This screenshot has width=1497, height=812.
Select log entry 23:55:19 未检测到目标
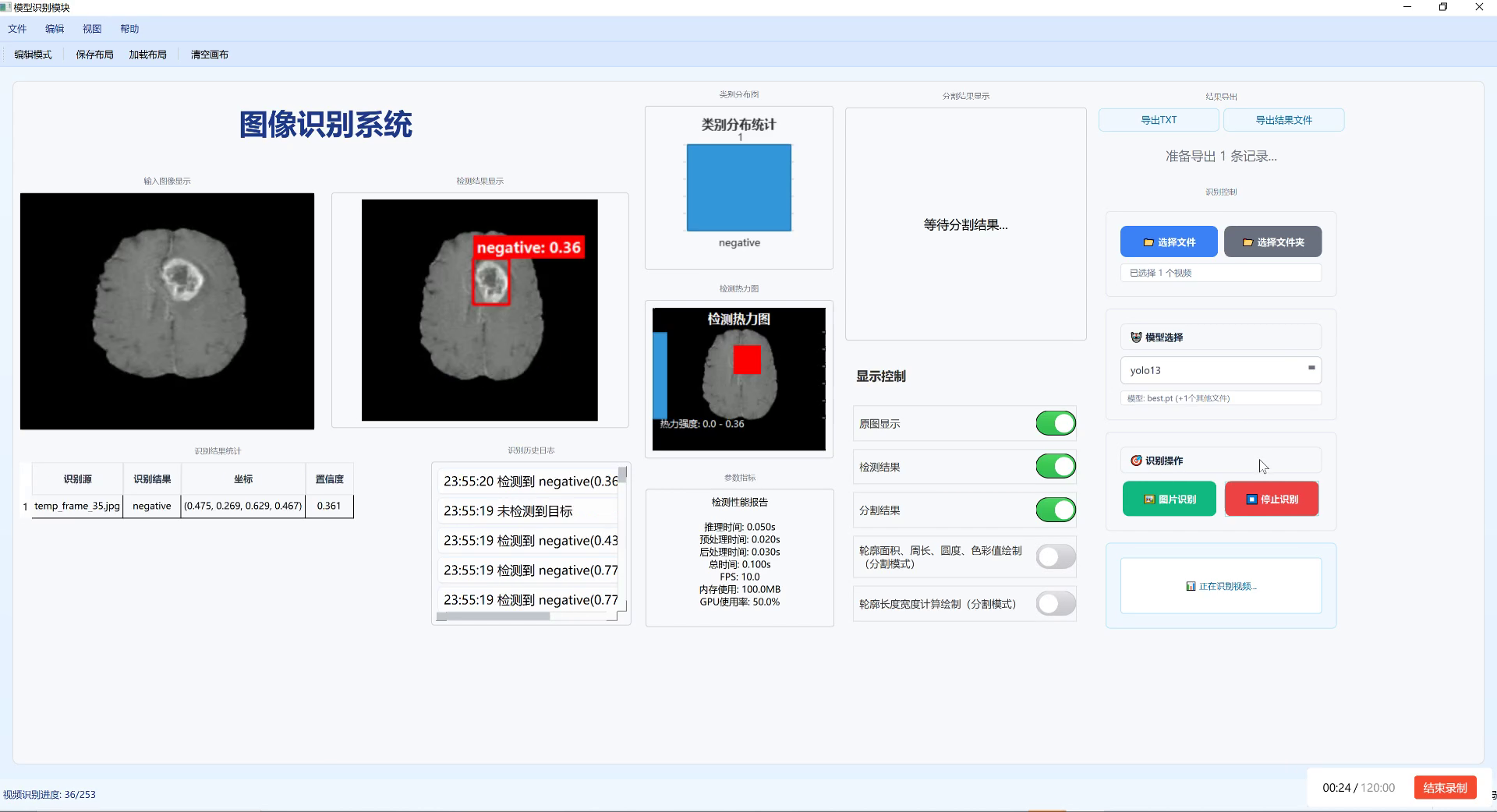point(529,511)
